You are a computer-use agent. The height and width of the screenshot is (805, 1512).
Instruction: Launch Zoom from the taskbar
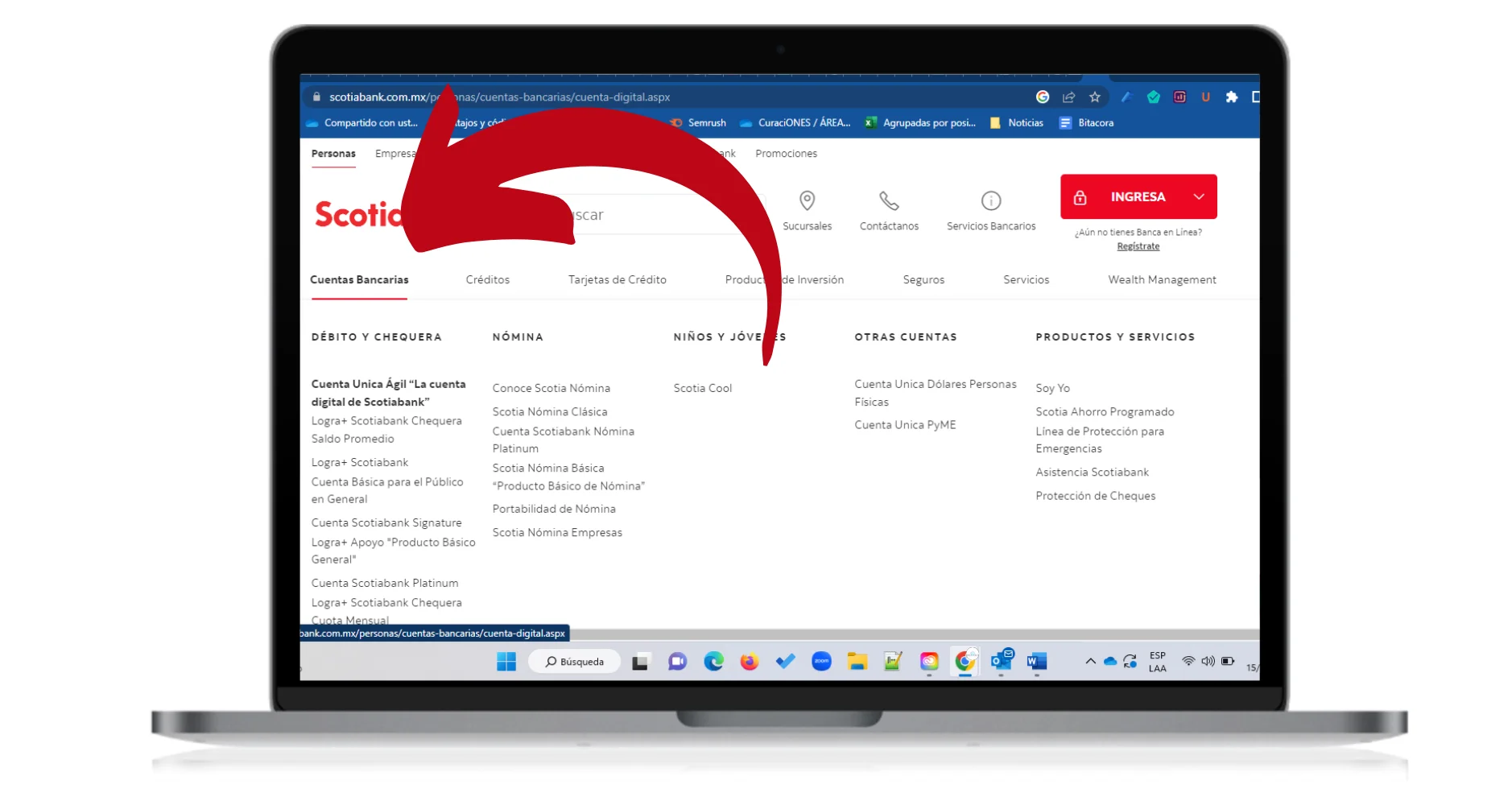(x=821, y=662)
